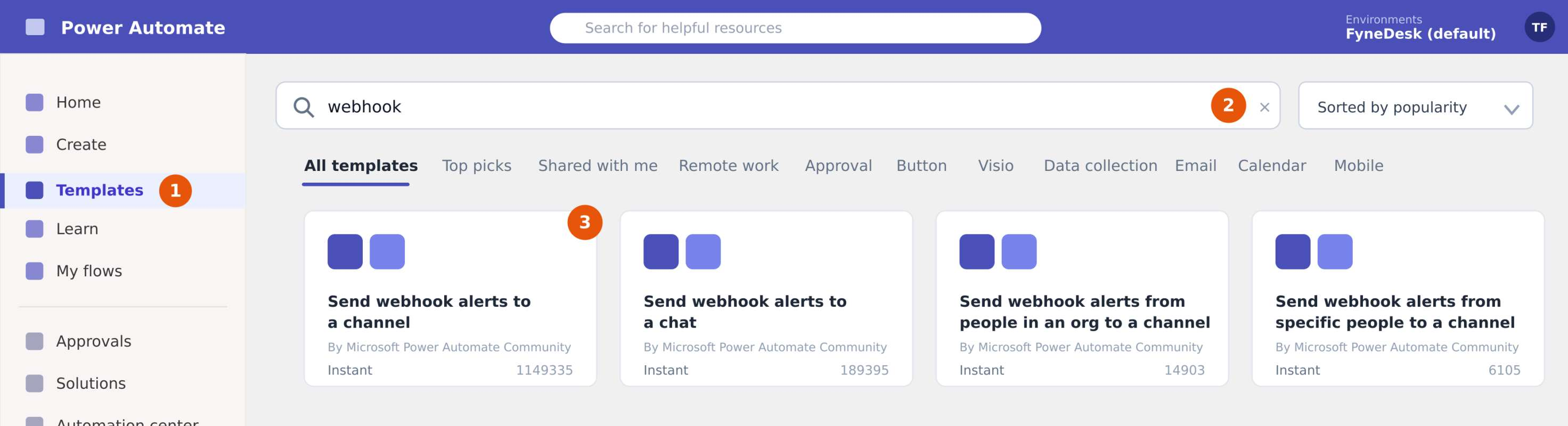Open the Button tab
Image resolution: width=1568 pixels, height=426 pixels.
click(x=921, y=166)
